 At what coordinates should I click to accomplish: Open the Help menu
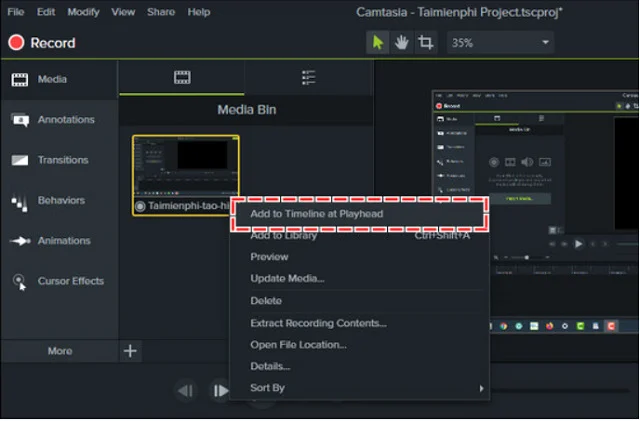point(199,12)
